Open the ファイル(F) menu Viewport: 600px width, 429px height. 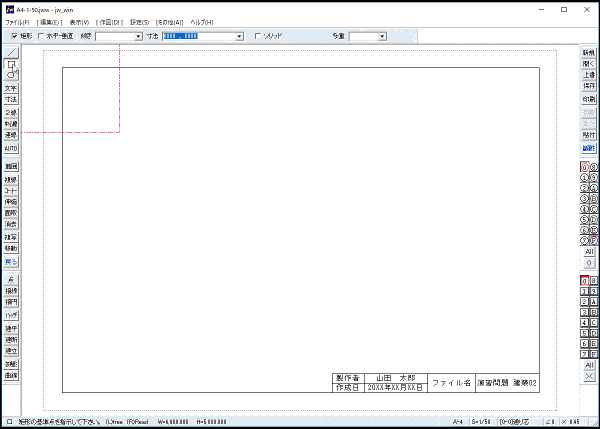coord(17,22)
